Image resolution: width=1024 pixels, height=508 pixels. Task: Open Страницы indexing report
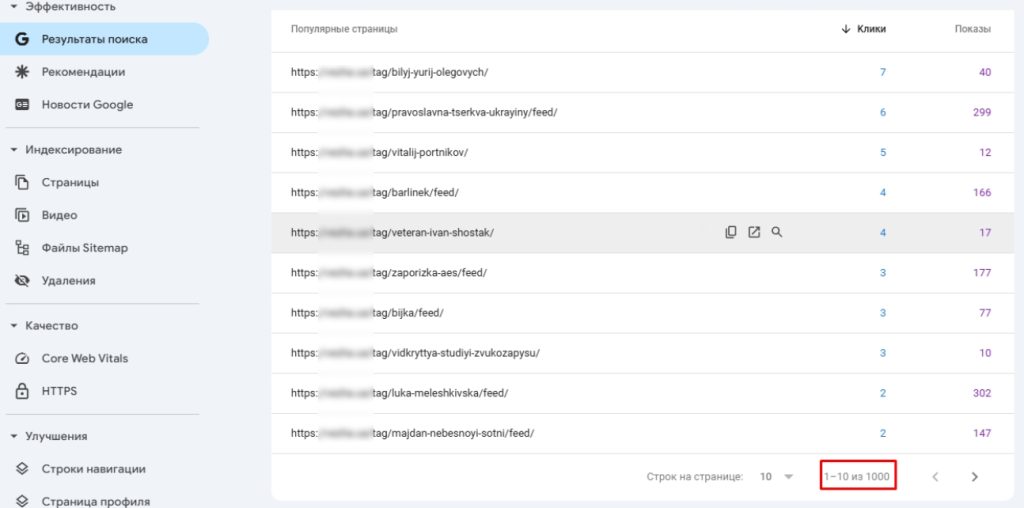[70, 183]
